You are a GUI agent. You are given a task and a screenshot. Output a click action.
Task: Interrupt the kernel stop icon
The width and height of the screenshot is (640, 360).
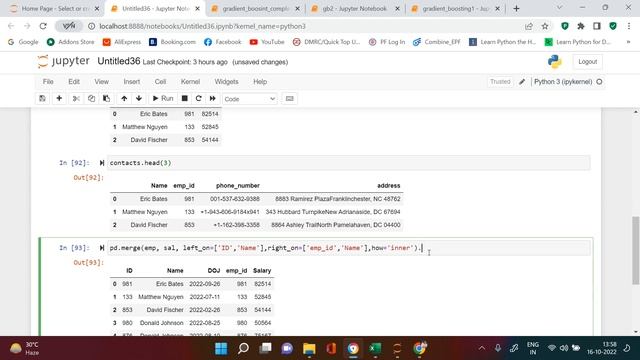[x=184, y=98]
